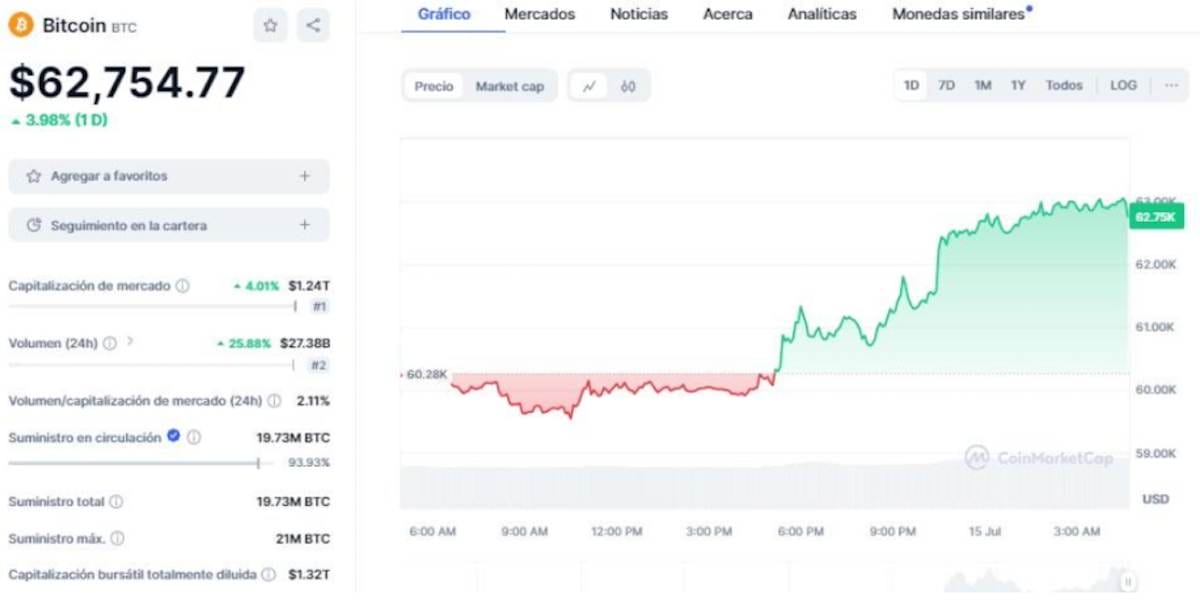Click info icon beside Suministro total

pos(116,501)
